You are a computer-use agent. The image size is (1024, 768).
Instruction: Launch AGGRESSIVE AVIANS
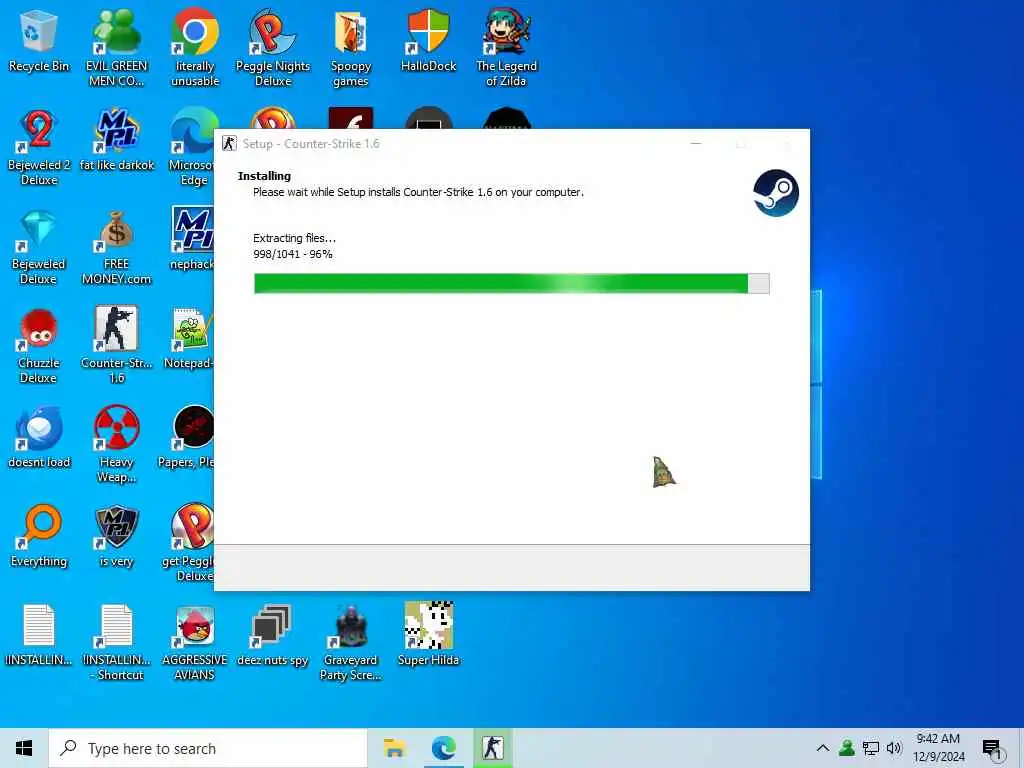point(195,643)
